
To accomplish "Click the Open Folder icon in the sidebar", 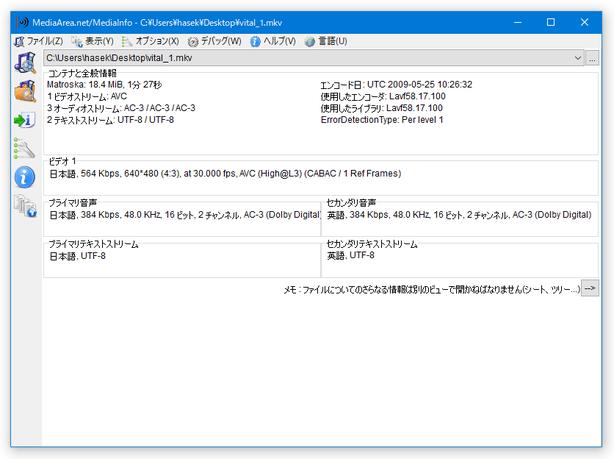I will click(25, 91).
